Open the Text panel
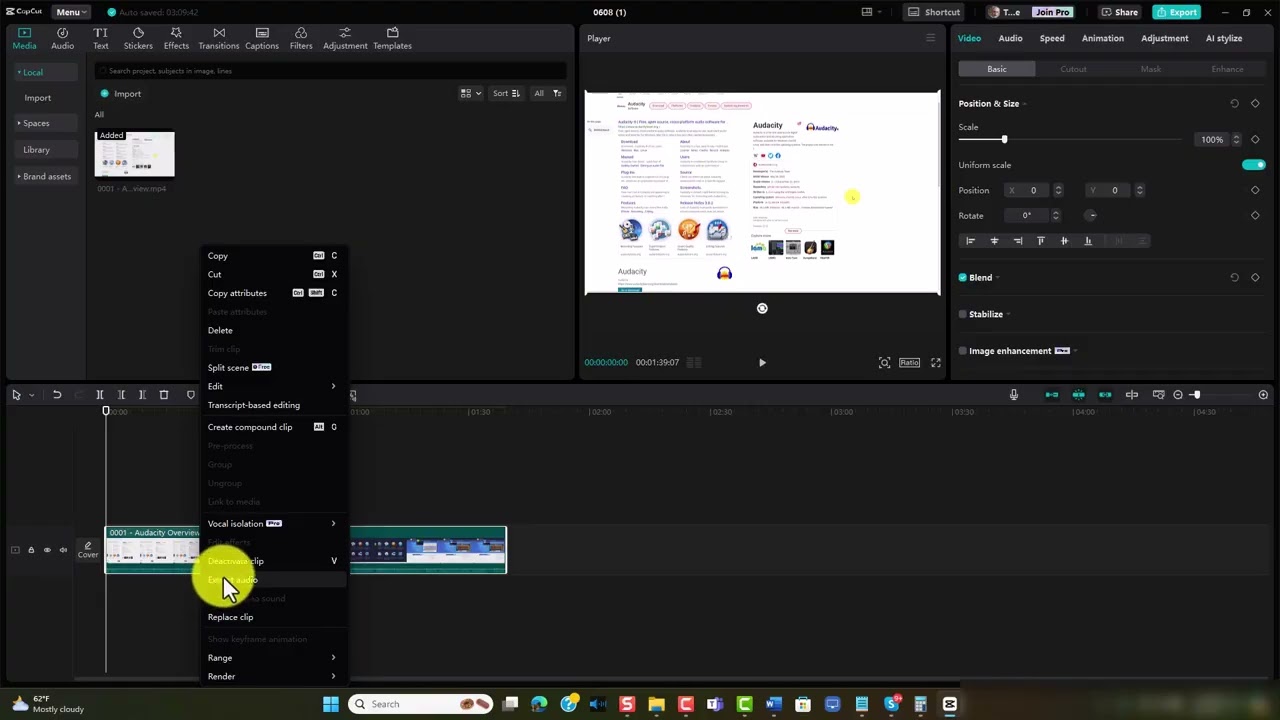Screen dimensions: 1280x720 click(x=100, y=38)
